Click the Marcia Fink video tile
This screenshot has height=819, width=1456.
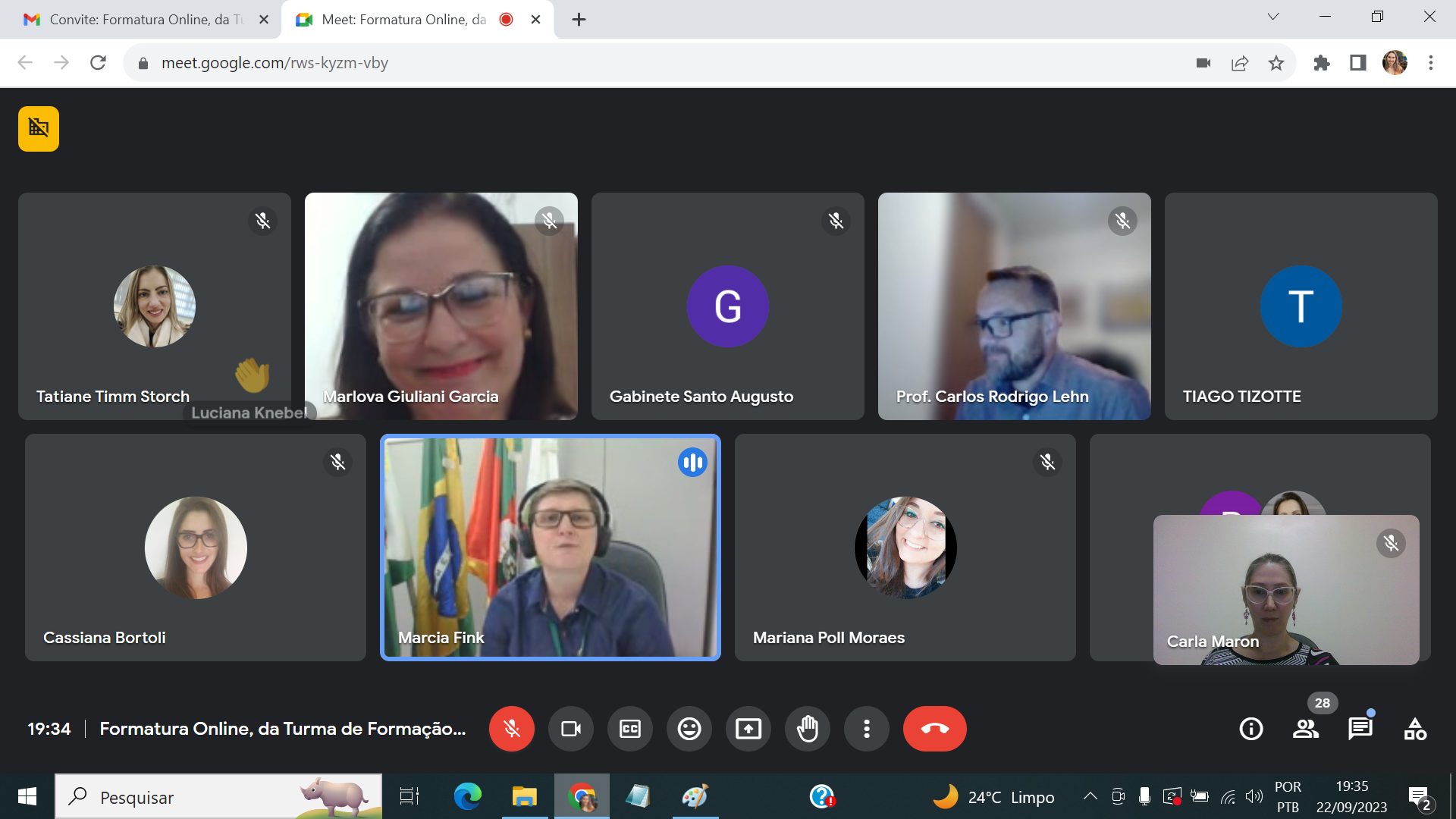pyautogui.click(x=551, y=548)
